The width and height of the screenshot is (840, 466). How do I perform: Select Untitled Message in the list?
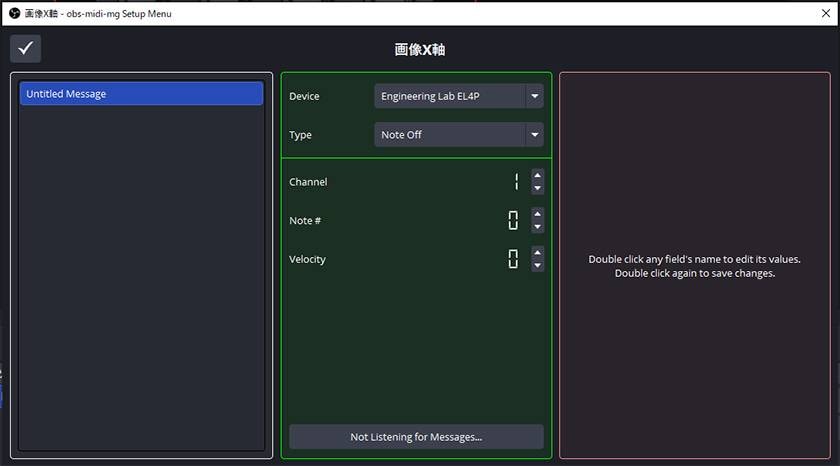click(x=141, y=94)
